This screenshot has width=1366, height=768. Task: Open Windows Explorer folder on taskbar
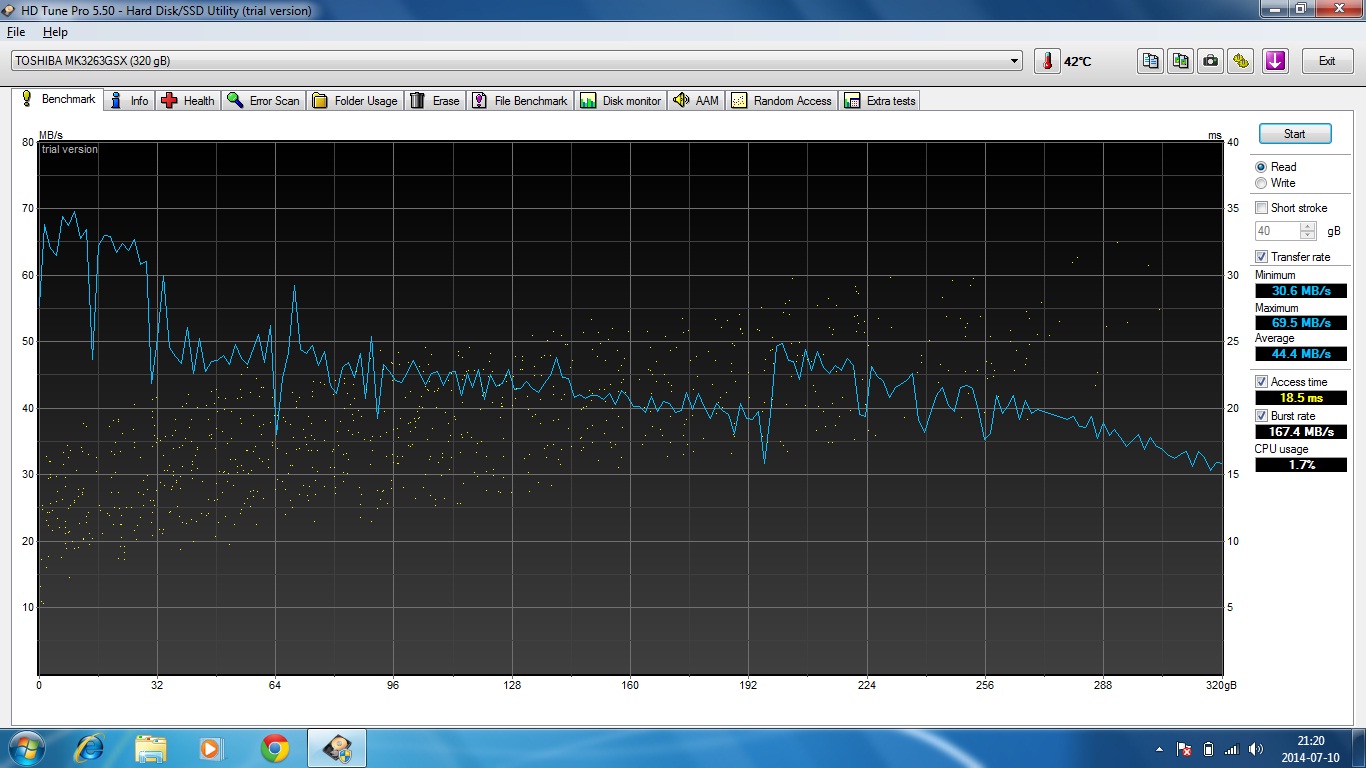pyautogui.click(x=151, y=748)
